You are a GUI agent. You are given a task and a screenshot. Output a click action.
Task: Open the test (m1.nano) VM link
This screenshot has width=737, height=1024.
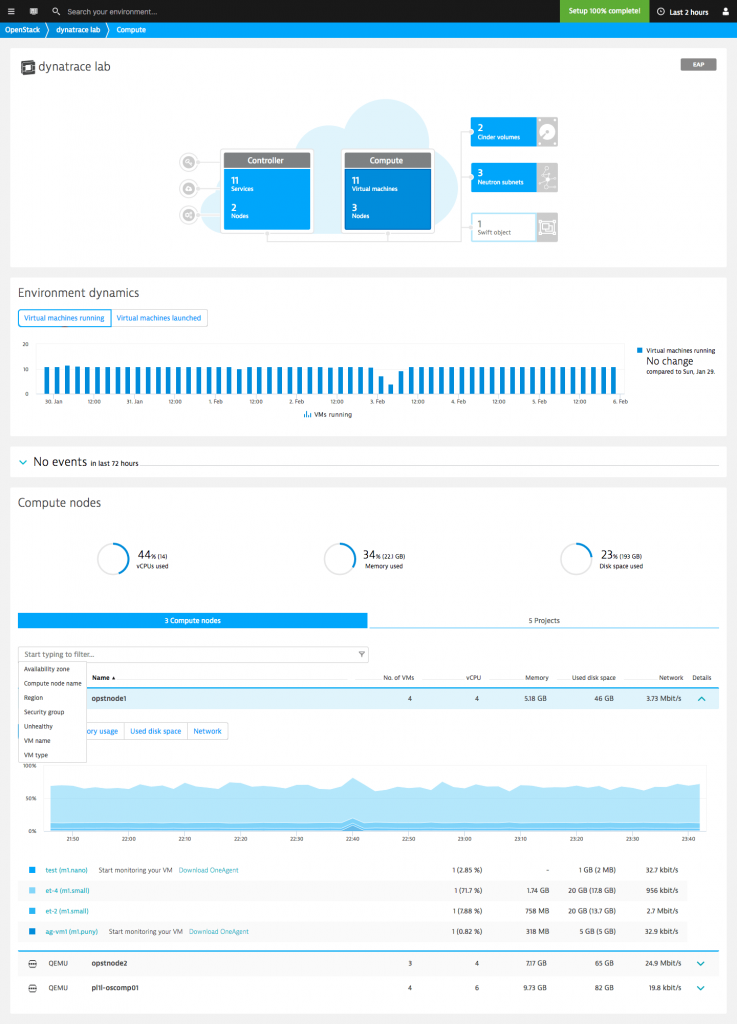pyautogui.click(x=66, y=870)
